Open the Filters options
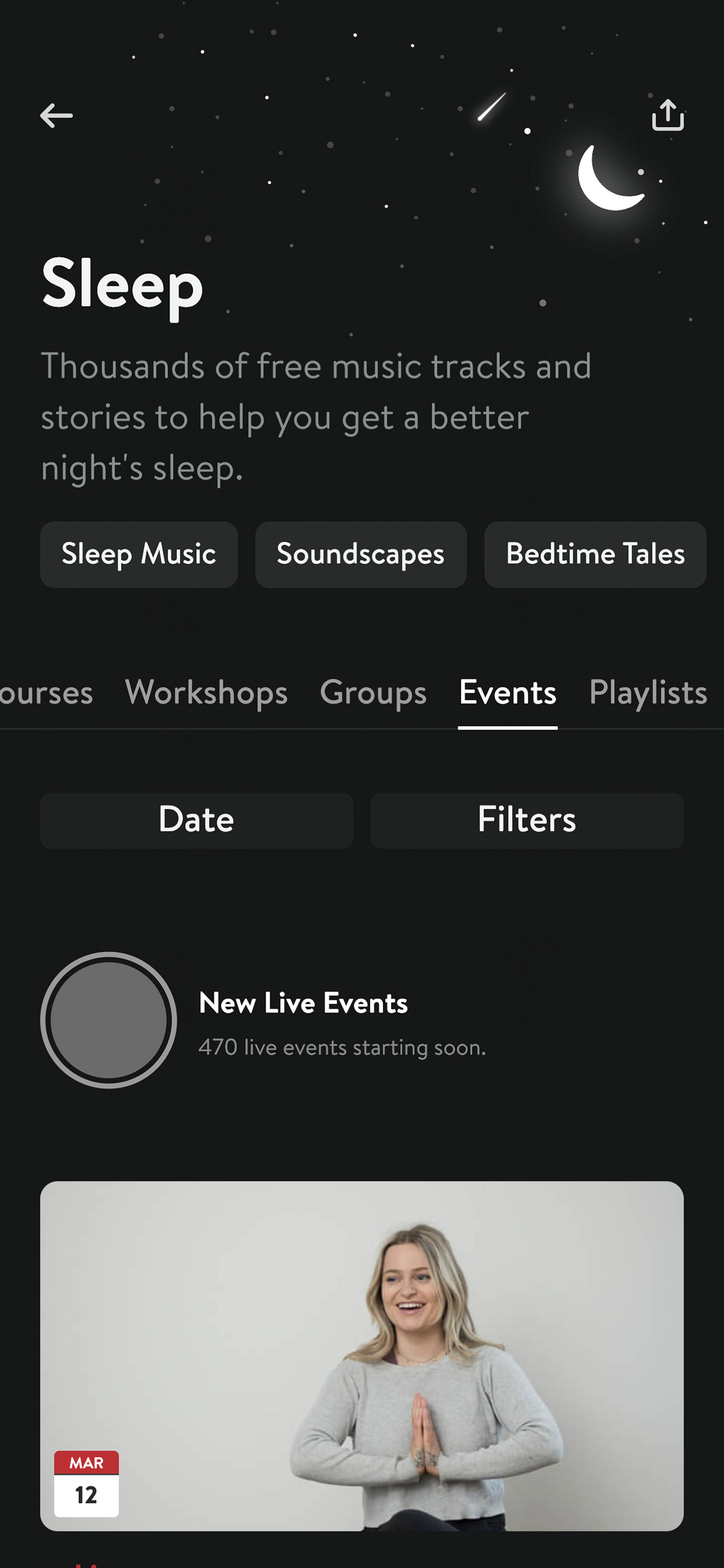 pos(527,820)
